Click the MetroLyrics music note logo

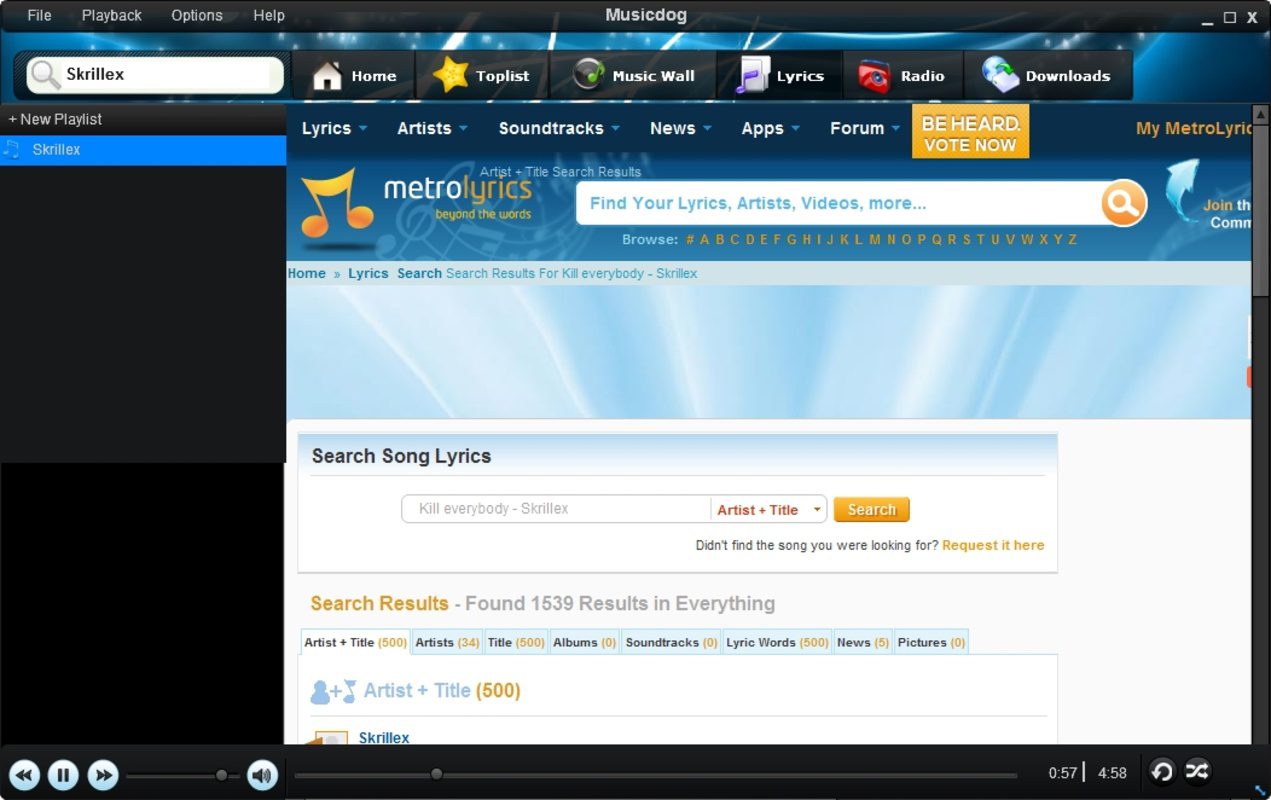coord(337,203)
